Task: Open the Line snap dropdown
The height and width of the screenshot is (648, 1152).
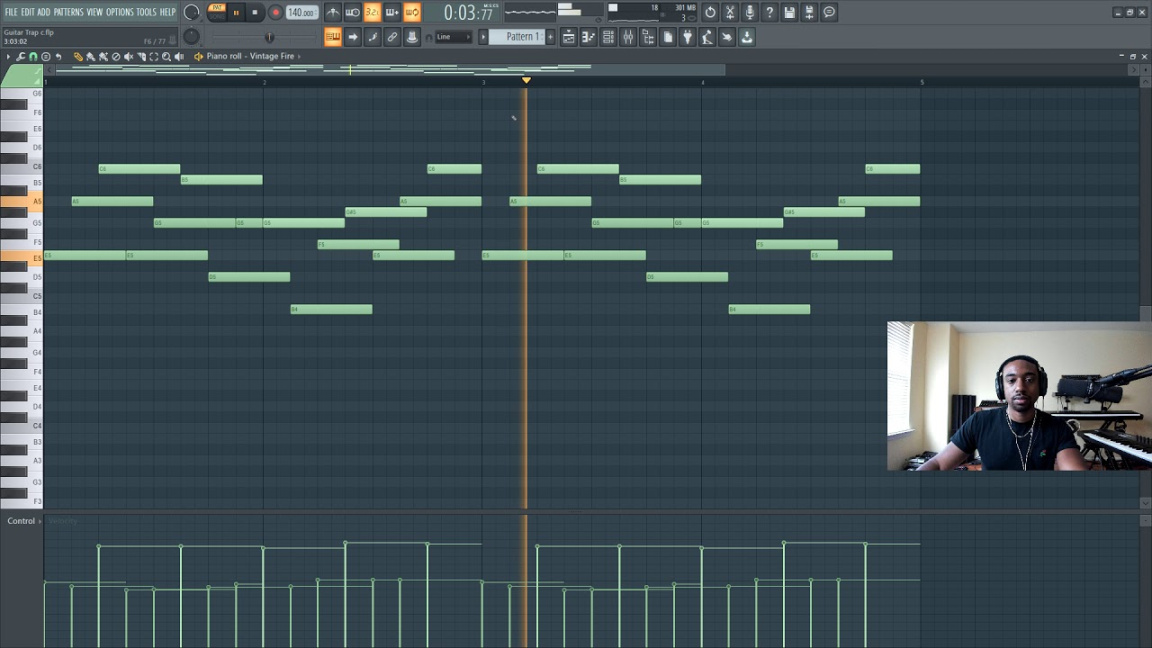Action: coord(452,37)
